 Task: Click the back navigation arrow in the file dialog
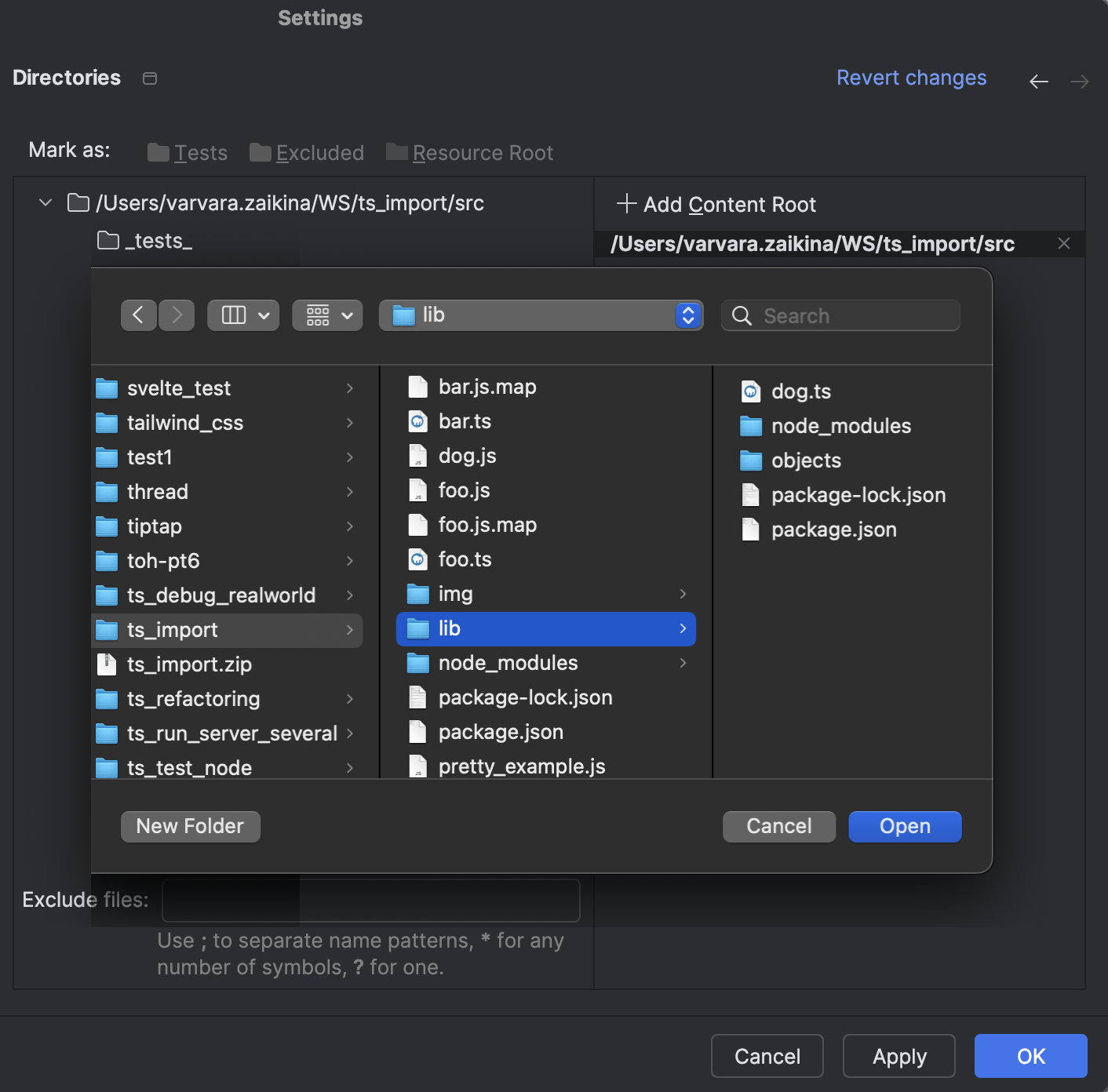click(x=138, y=315)
